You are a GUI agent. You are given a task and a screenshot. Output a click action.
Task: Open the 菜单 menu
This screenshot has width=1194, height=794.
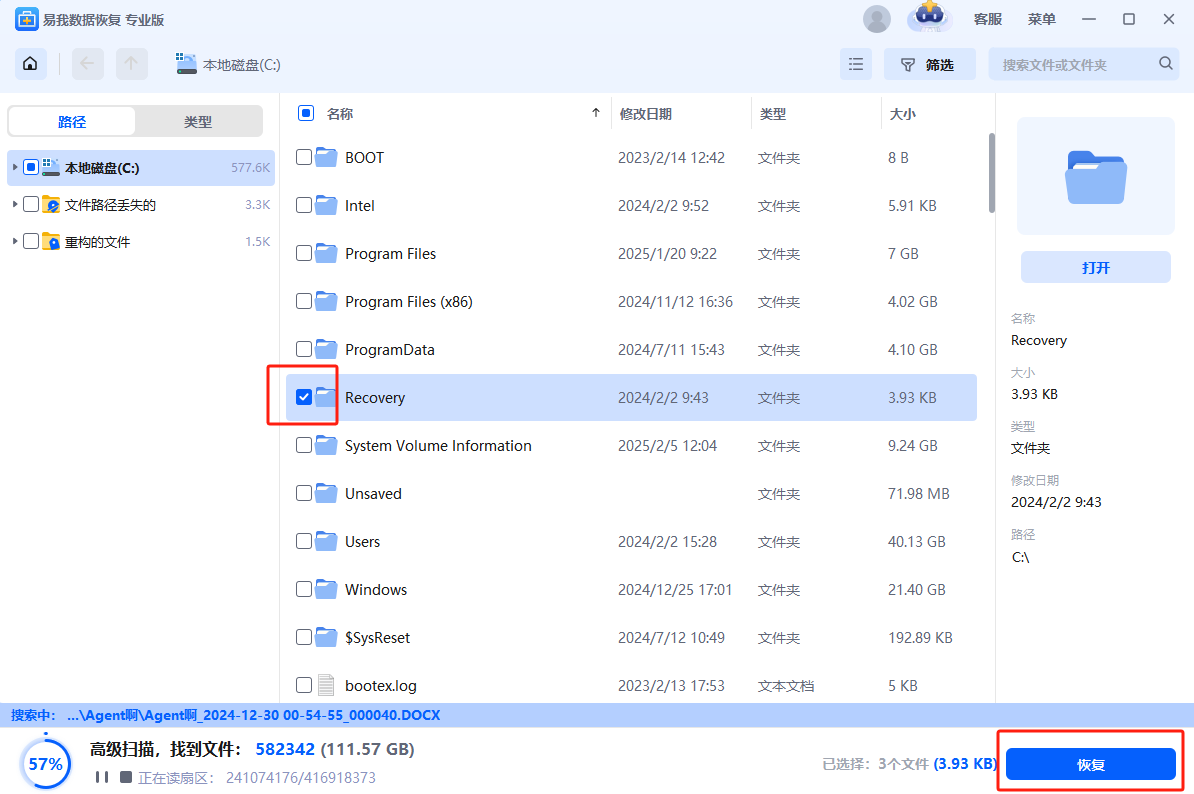pos(1041,19)
